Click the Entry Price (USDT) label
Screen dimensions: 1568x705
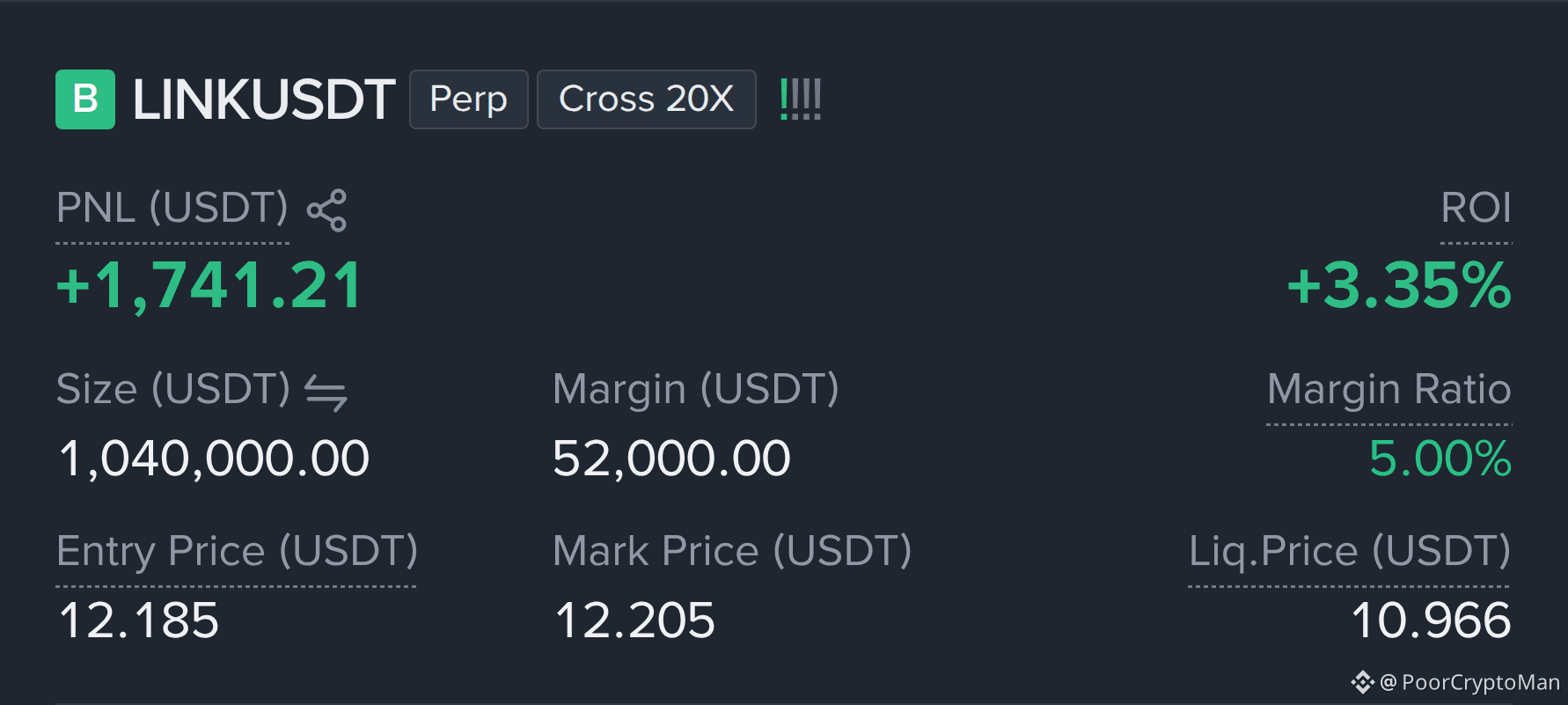[237, 552]
